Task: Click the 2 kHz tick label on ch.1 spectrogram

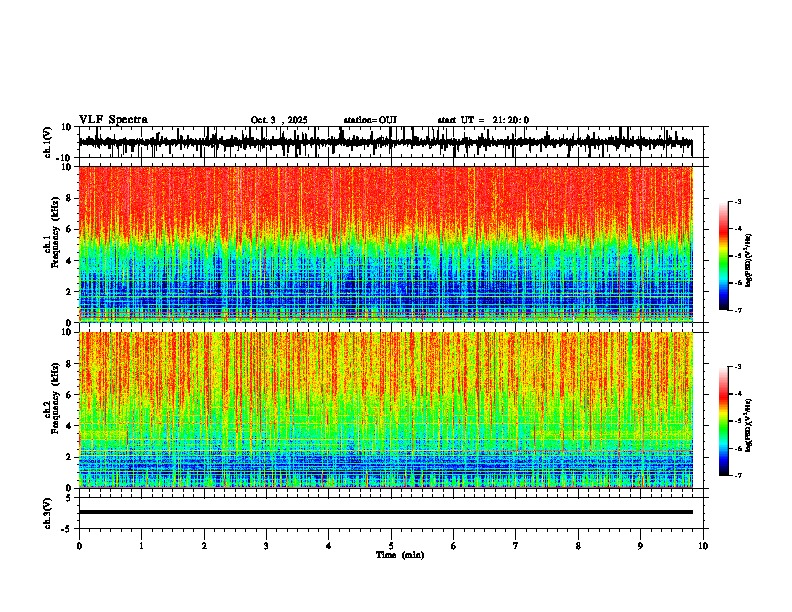Action: click(x=69, y=291)
